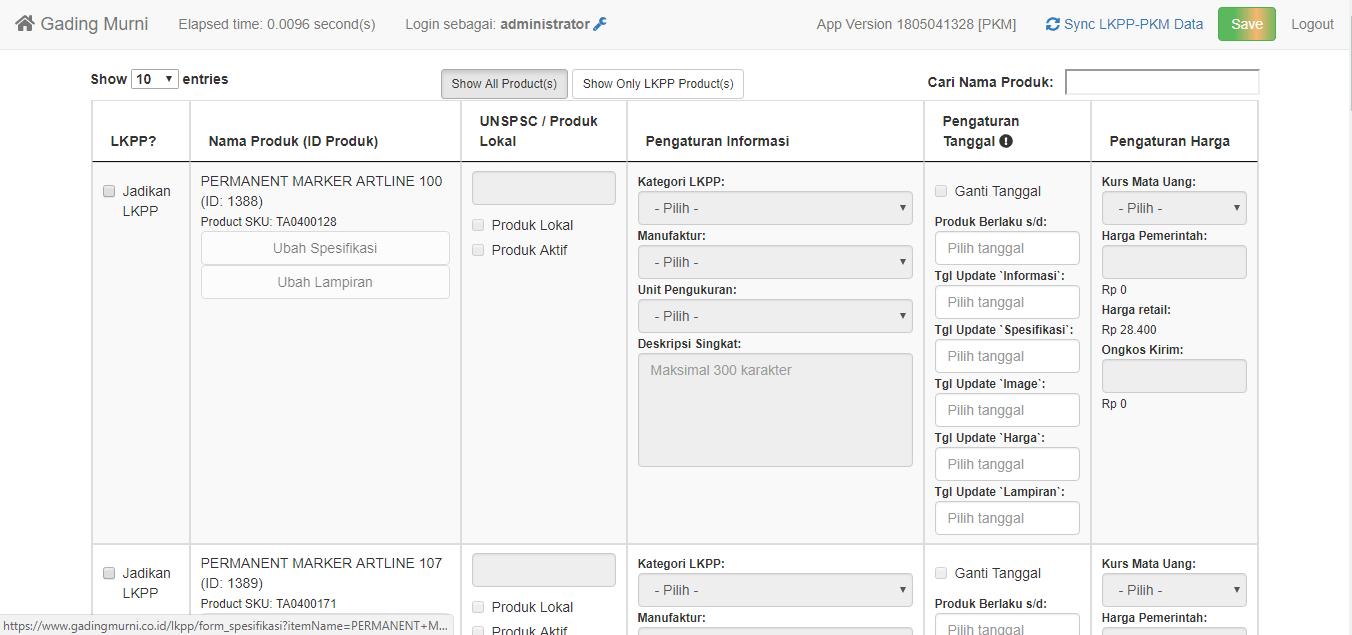This screenshot has width=1352, height=635.
Task: Click the Logout link
Action: point(1312,24)
